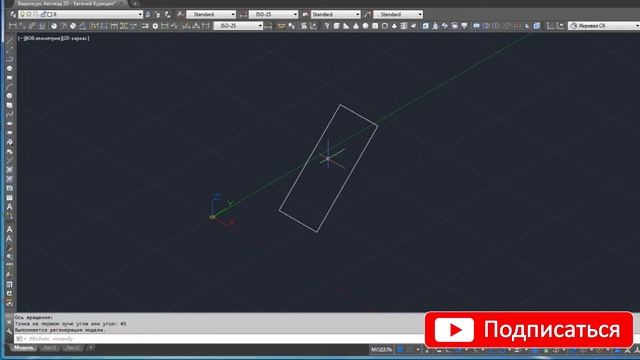This screenshot has width=640, height=360.
Task: Toggle layer 0 lock icon
Action: (43, 14)
